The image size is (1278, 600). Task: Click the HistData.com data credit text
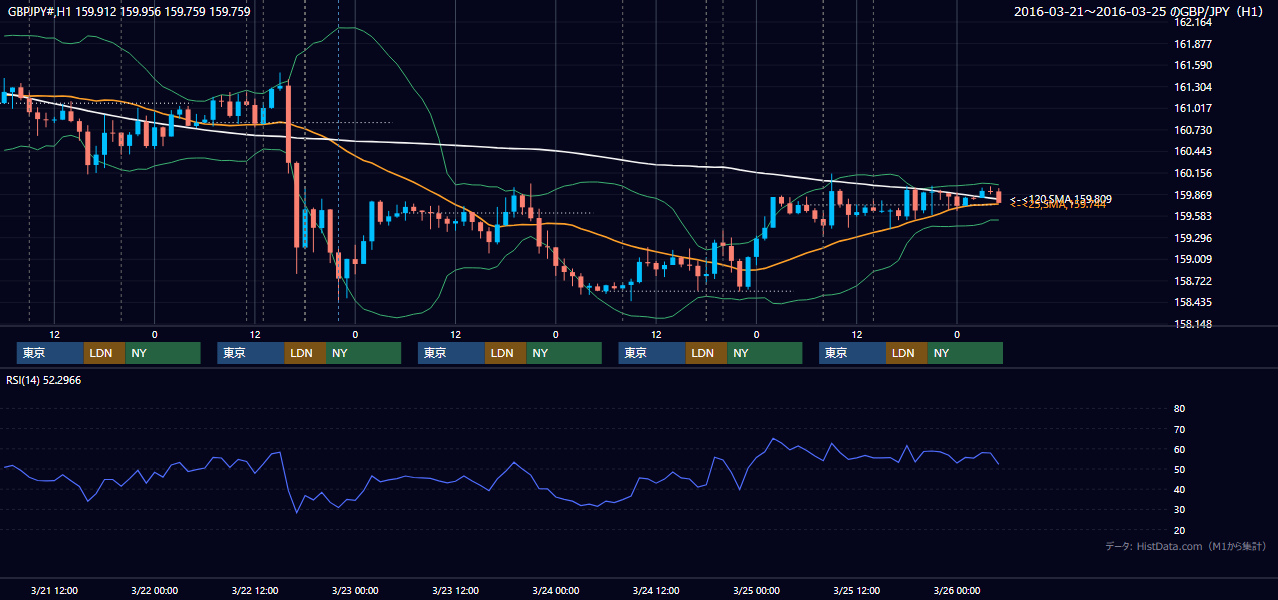click(1186, 546)
